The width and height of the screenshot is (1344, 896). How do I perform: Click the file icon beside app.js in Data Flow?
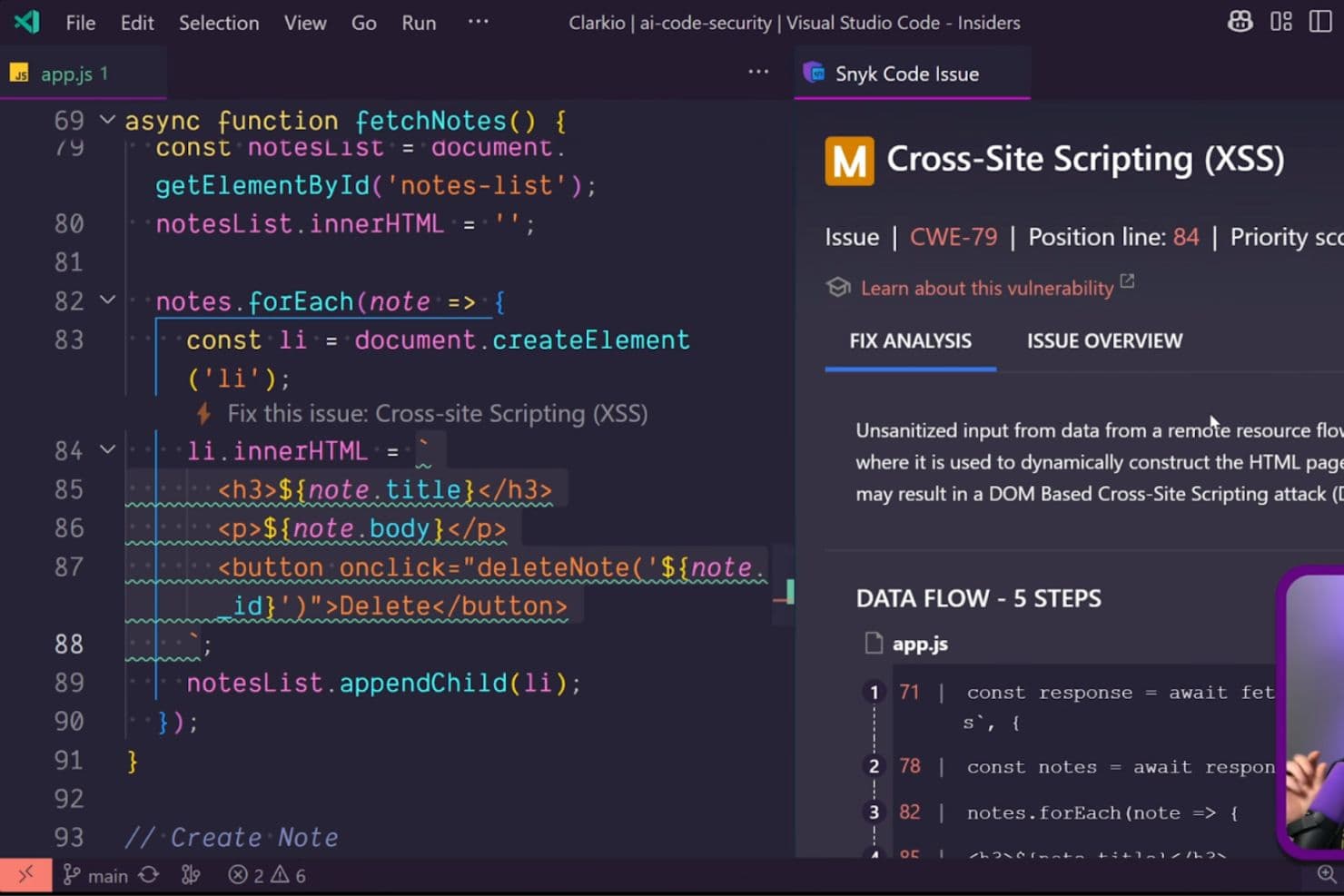pos(874,644)
